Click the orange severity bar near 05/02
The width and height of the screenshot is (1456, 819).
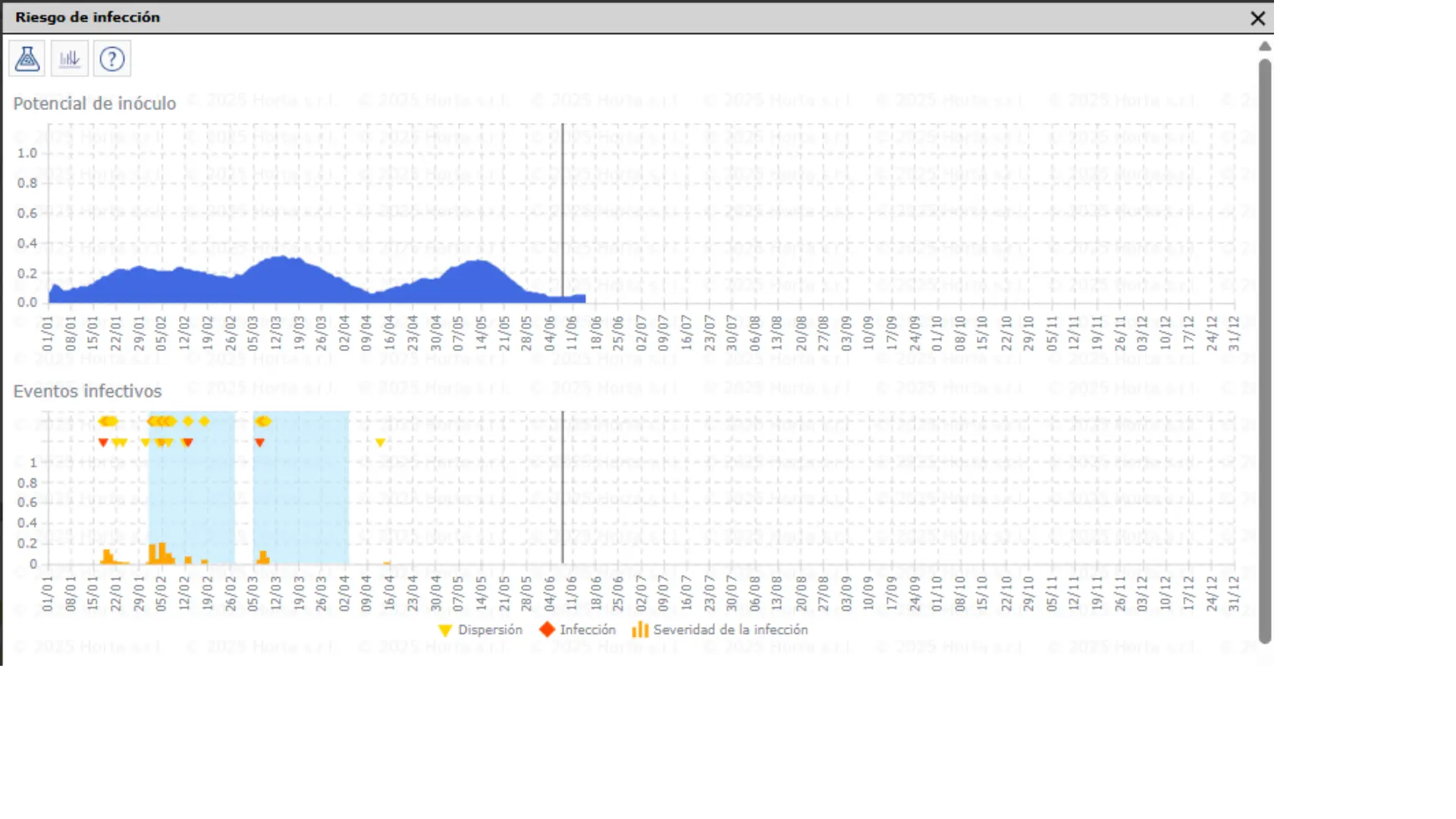161,554
